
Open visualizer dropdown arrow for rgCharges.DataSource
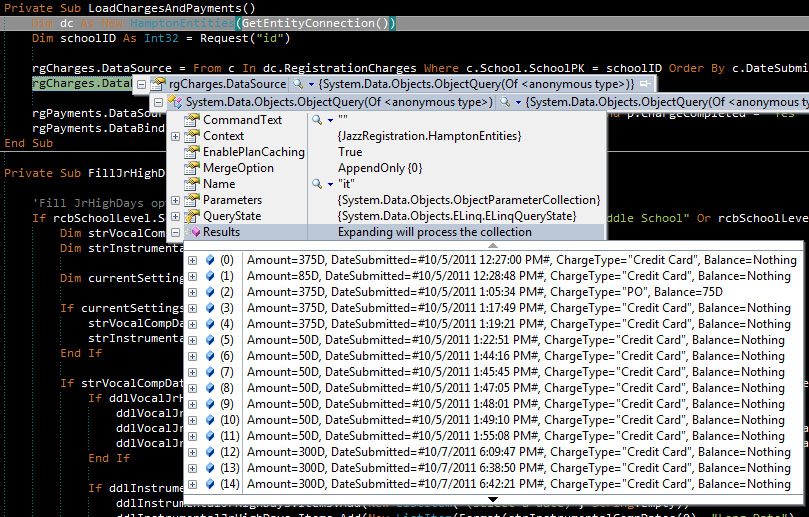[x=311, y=84]
